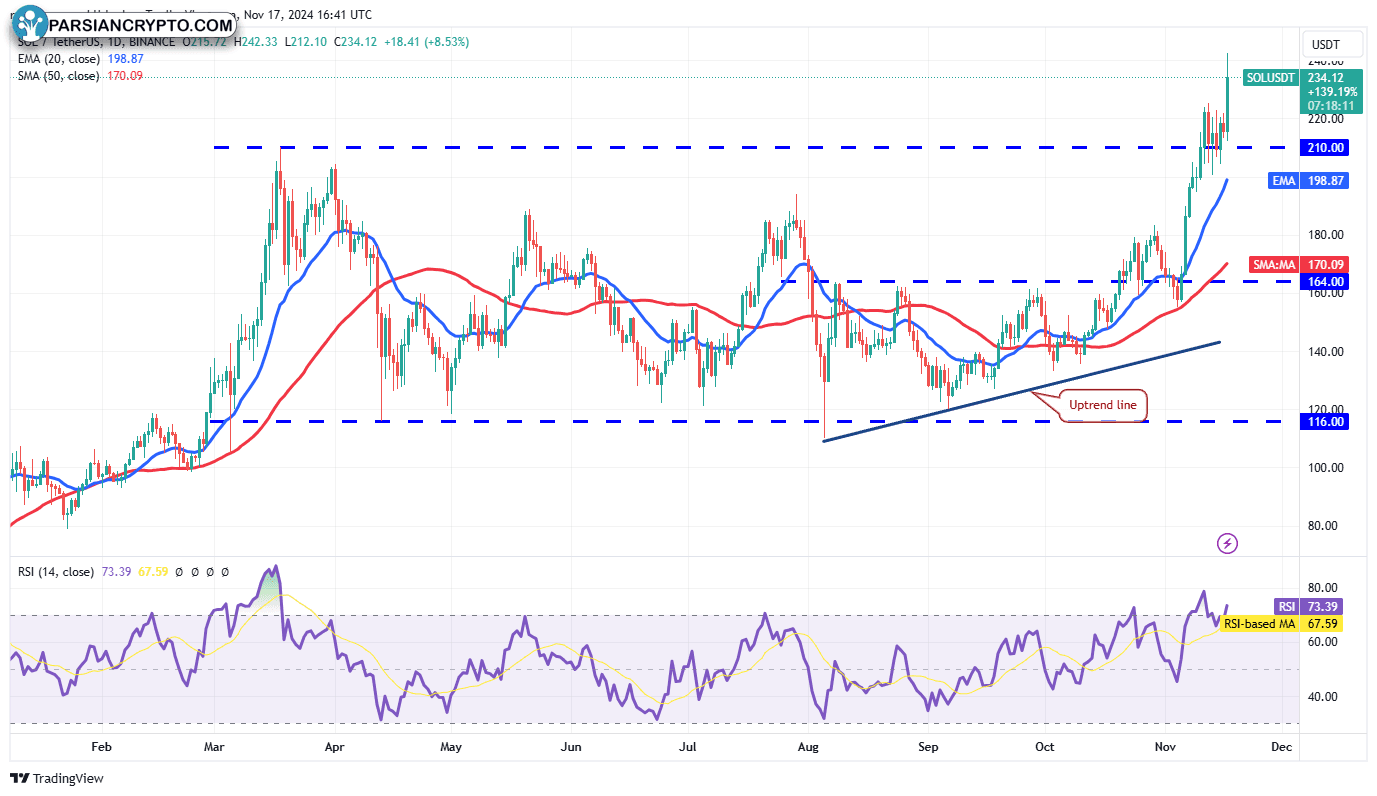The image size is (1377, 796).
Task: Click the red SMA:MA axis tag
Action: click(x=1273, y=265)
